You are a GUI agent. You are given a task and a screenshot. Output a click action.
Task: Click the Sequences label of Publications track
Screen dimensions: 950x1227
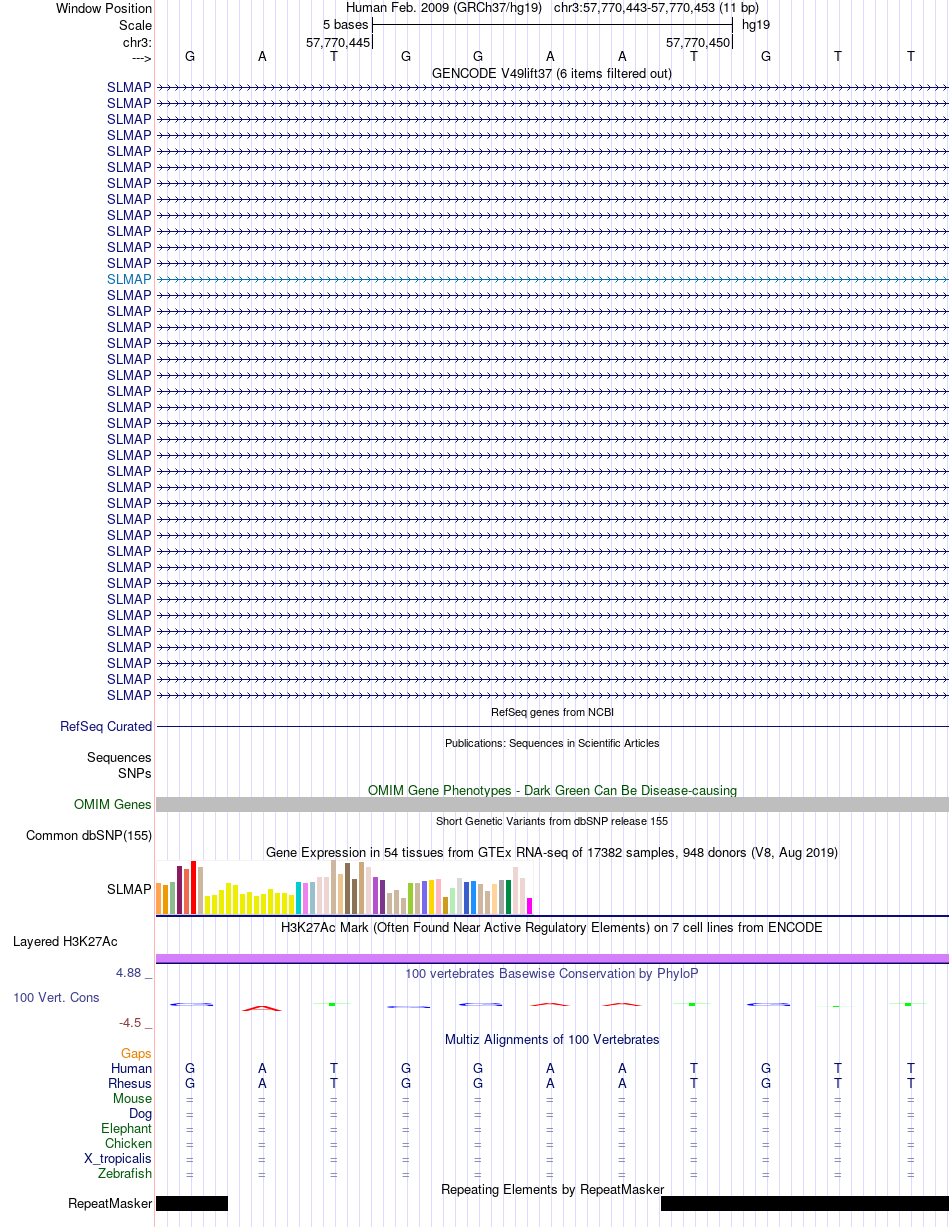pyautogui.click(x=119, y=758)
